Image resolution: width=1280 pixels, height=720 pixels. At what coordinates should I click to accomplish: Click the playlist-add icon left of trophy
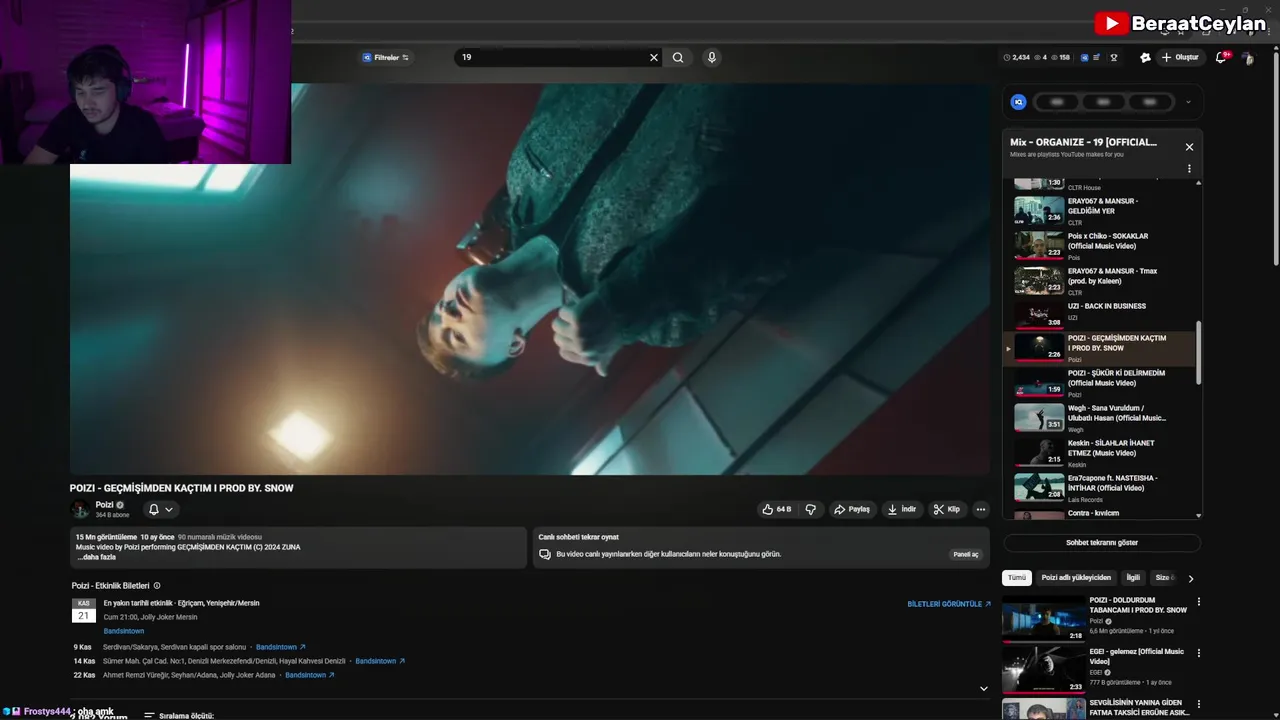pyautogui.click(x=1097, y=58)
